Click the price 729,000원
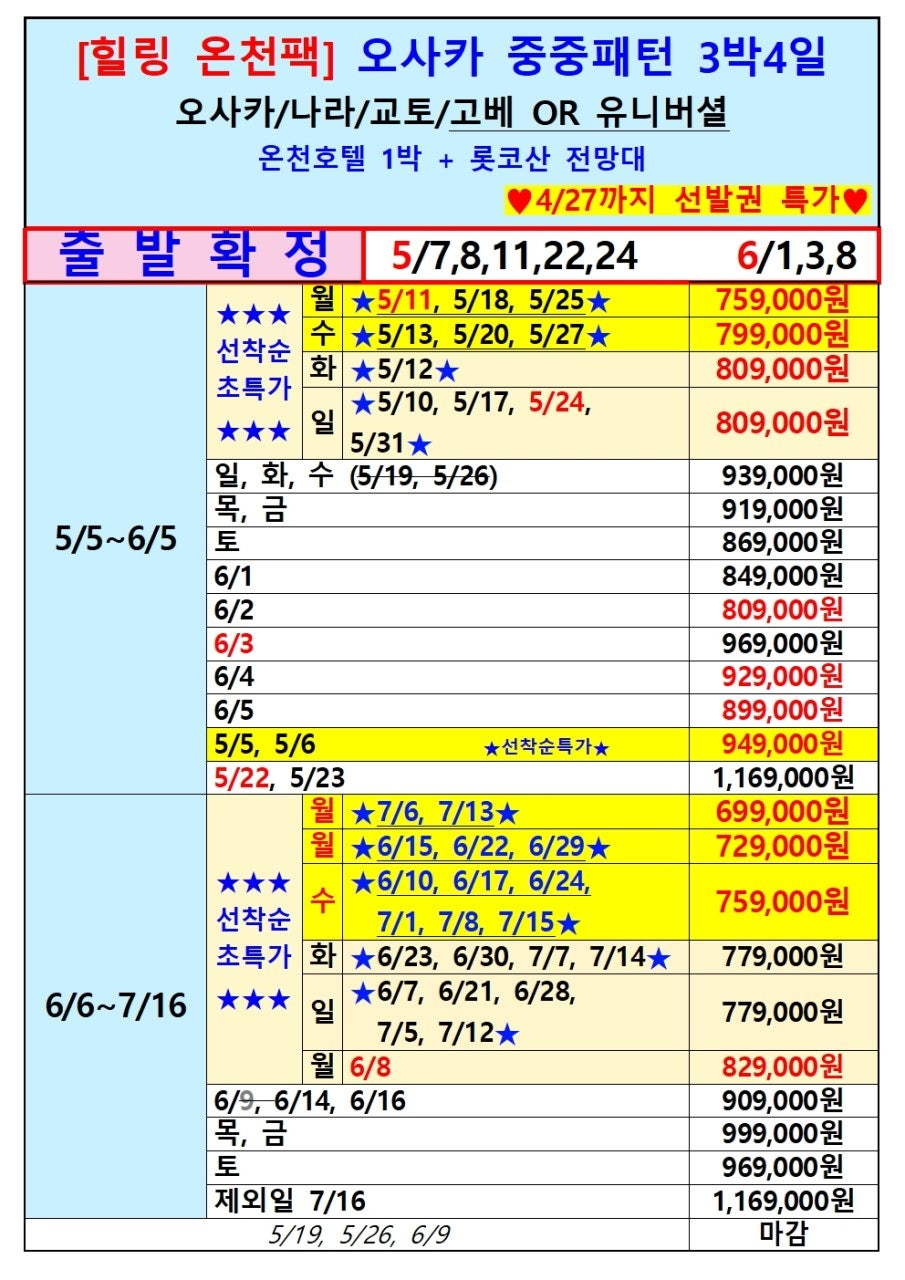This screenshot has height=1280, width=905. 783,847
